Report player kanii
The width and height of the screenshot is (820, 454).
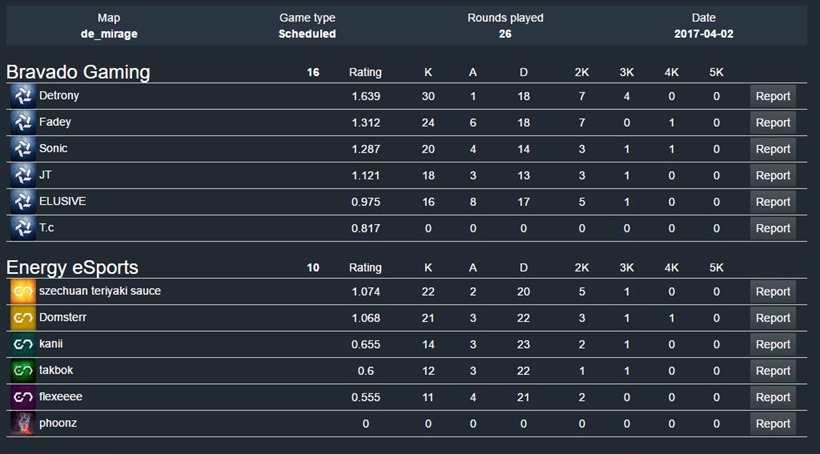[772, 344]
